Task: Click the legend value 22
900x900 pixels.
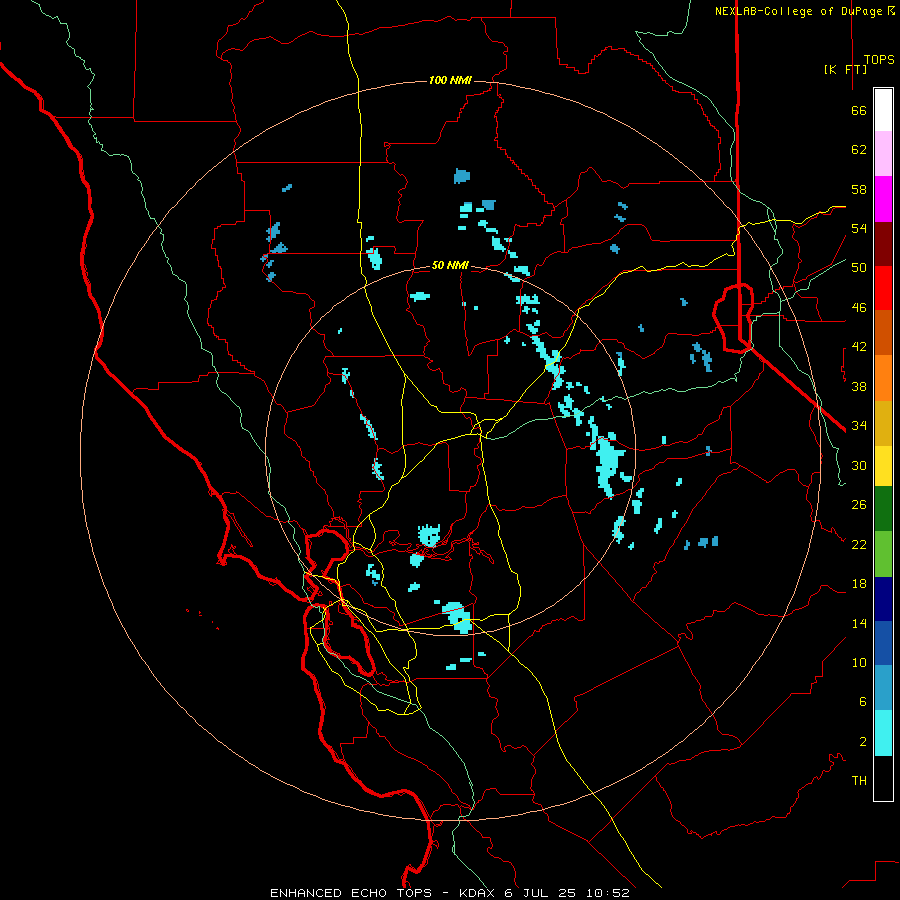Action: 859,544
